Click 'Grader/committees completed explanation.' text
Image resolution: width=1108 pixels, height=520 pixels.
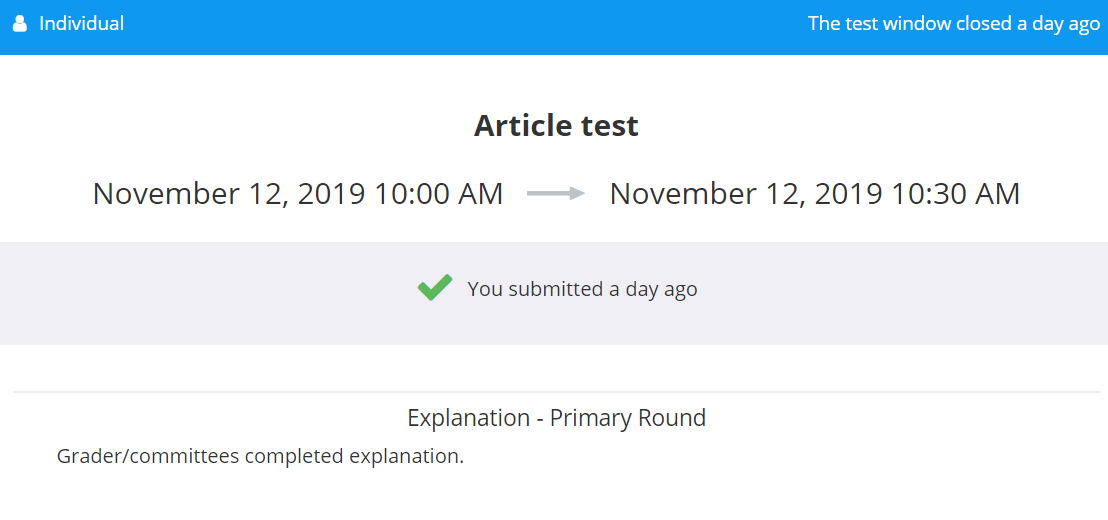tap(260, 456)
